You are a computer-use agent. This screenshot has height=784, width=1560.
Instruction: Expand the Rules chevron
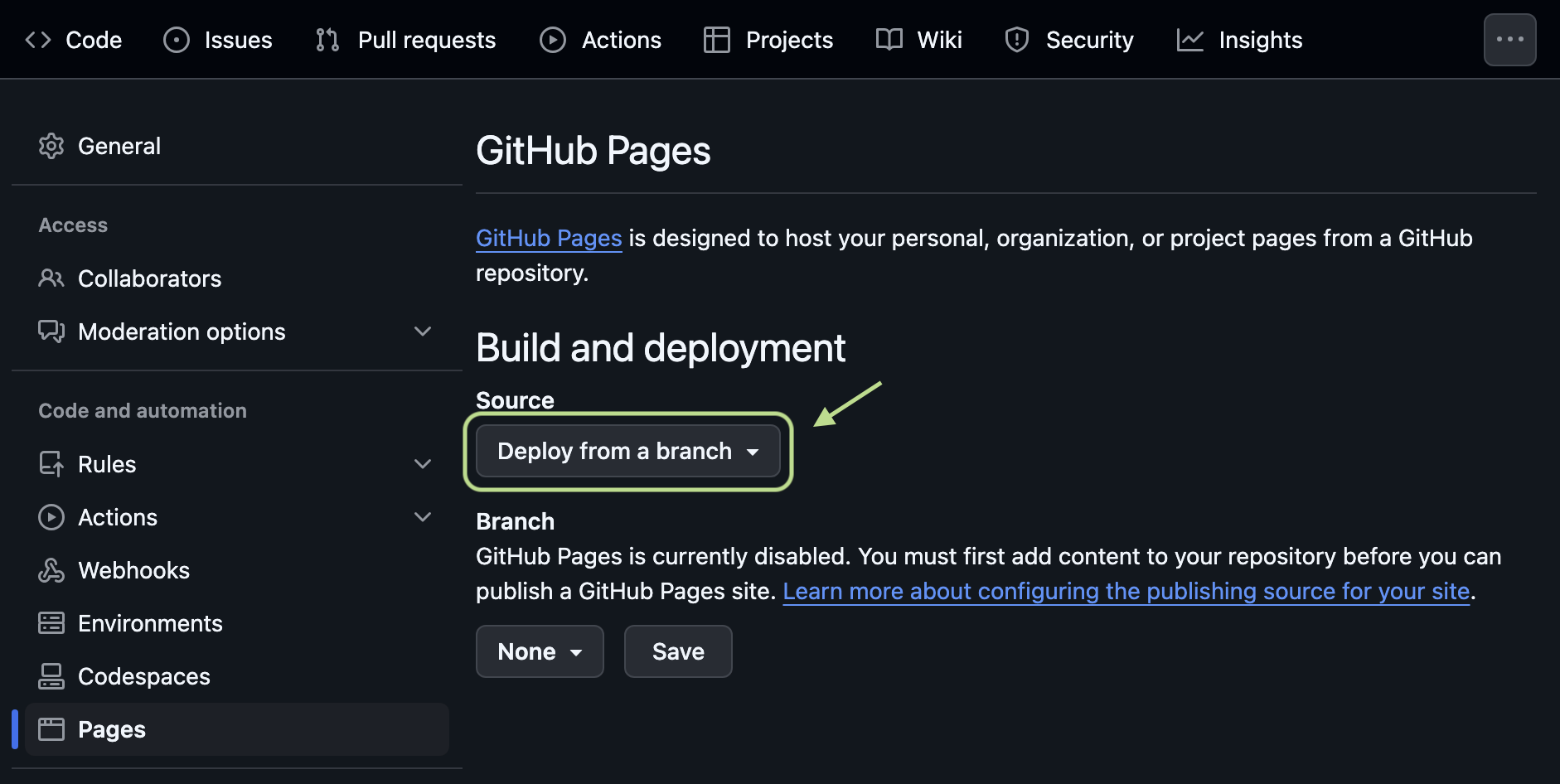pos(423,464)
